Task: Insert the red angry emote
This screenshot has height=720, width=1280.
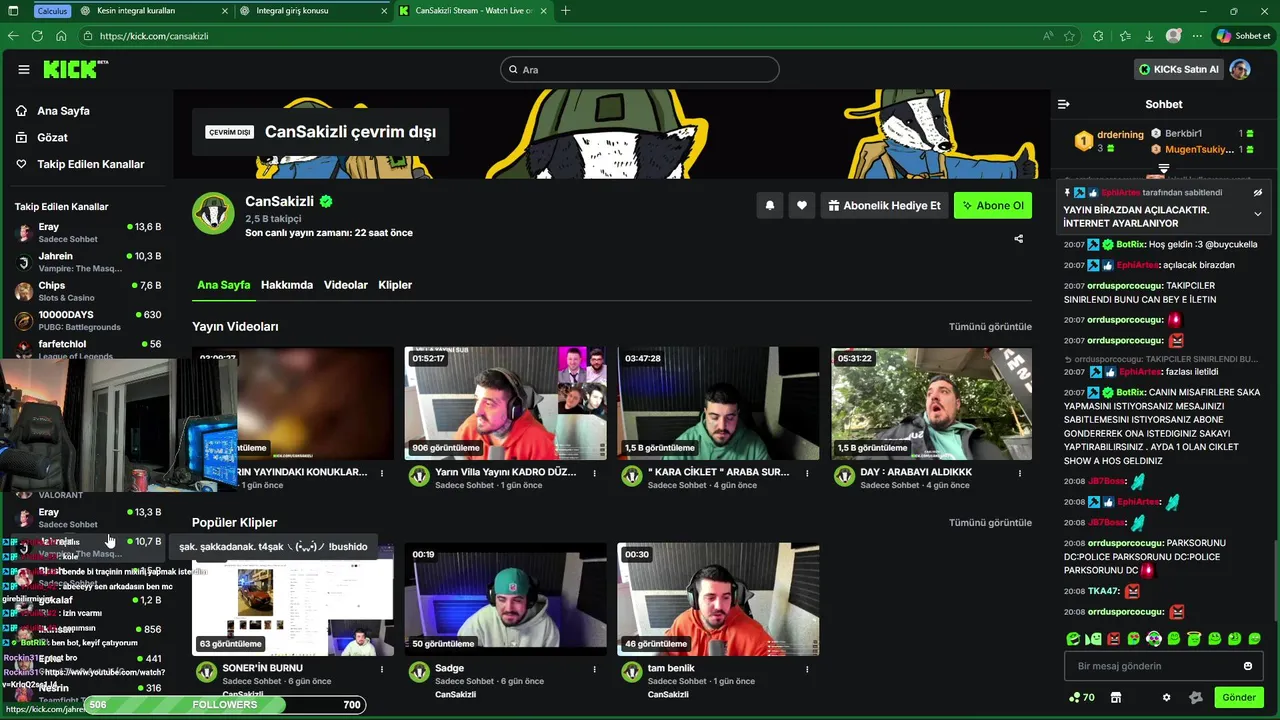Action: point(1114,638)
